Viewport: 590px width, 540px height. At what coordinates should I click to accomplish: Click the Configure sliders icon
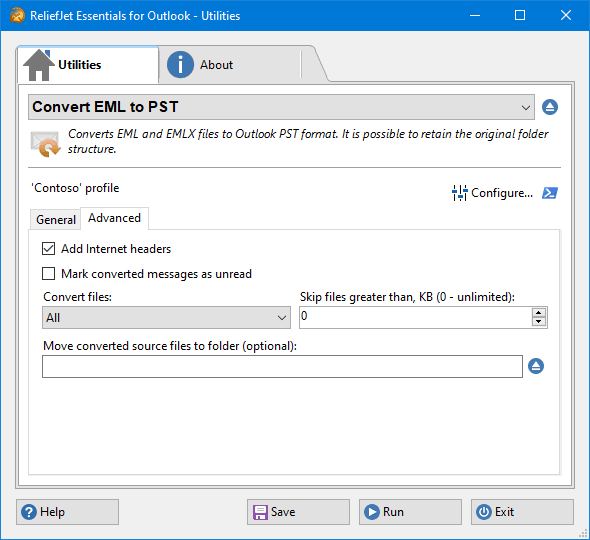coord(459,193)
